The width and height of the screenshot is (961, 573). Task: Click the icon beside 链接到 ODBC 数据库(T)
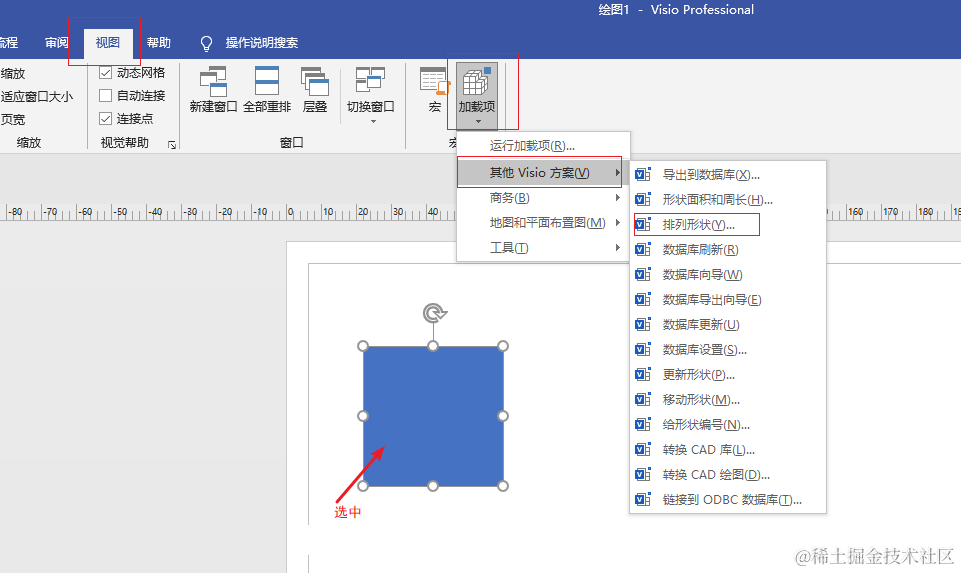[643, 499]
